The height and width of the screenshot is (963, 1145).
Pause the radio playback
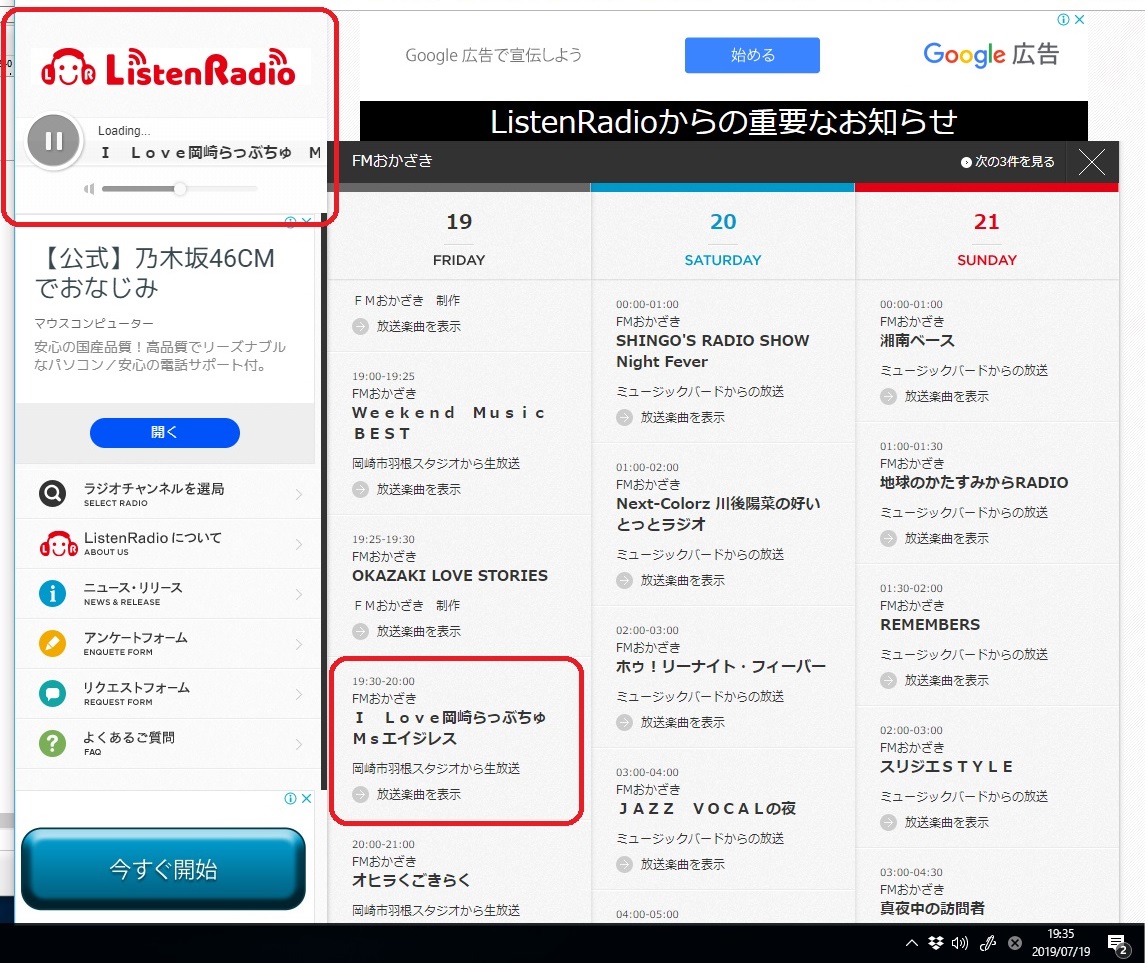pos(53,140)
